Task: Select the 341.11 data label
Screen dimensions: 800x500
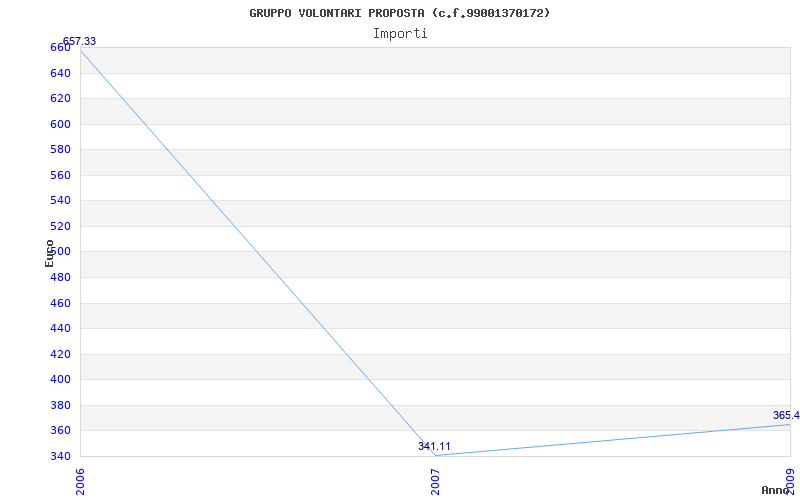Action: (434, 446)
